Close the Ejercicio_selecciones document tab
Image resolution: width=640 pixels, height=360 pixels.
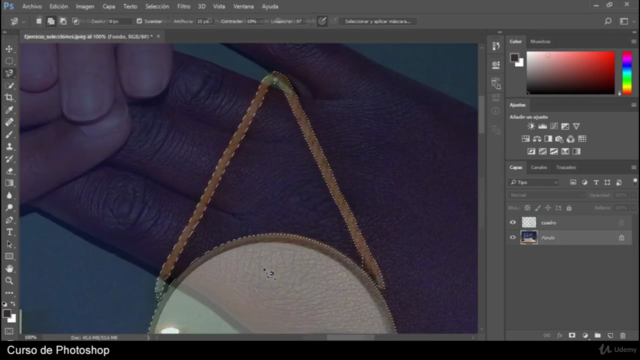[158, 36]
